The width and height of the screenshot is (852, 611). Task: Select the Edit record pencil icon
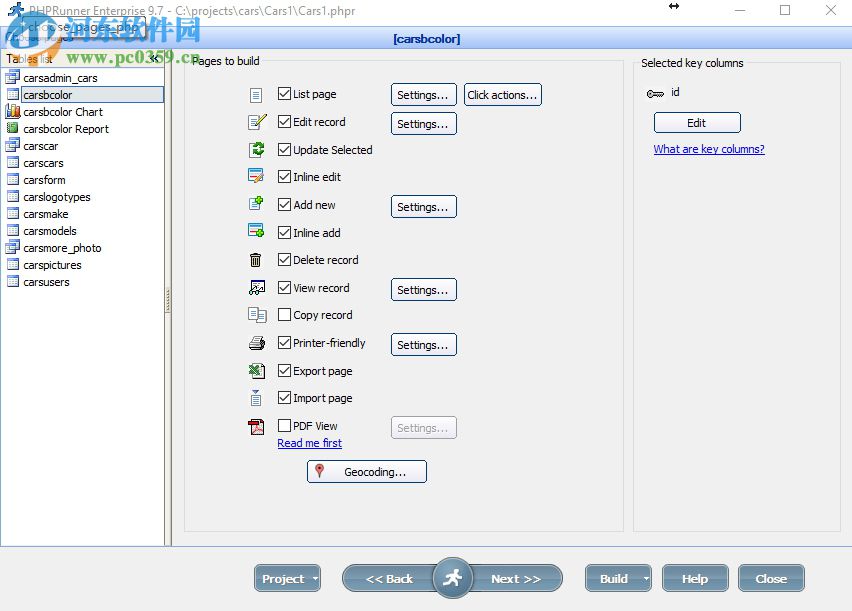click(256, 121)
